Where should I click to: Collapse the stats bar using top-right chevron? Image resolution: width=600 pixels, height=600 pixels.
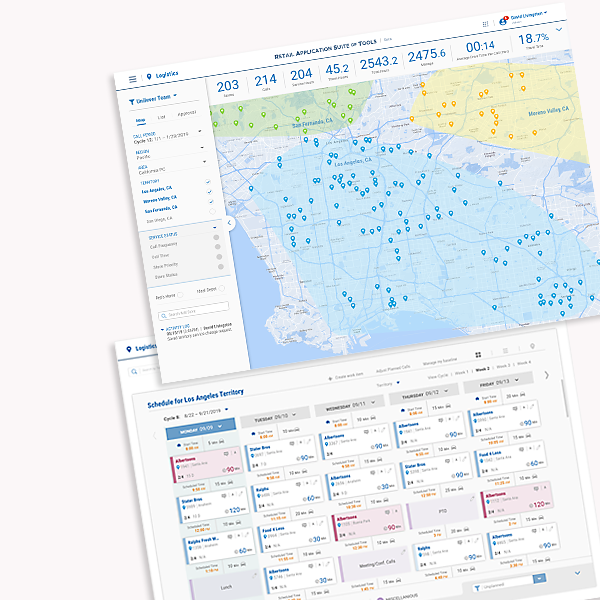point(559,29)
